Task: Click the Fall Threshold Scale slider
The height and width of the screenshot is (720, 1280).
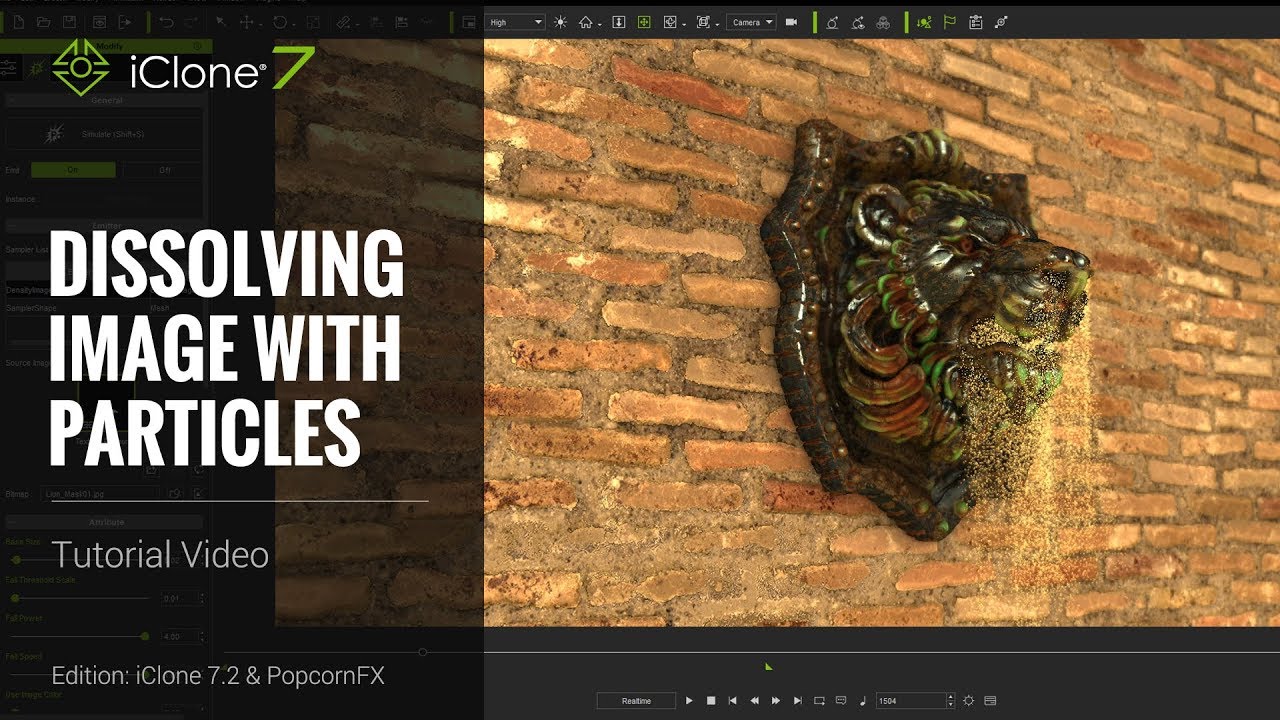Action: [80, 598]
